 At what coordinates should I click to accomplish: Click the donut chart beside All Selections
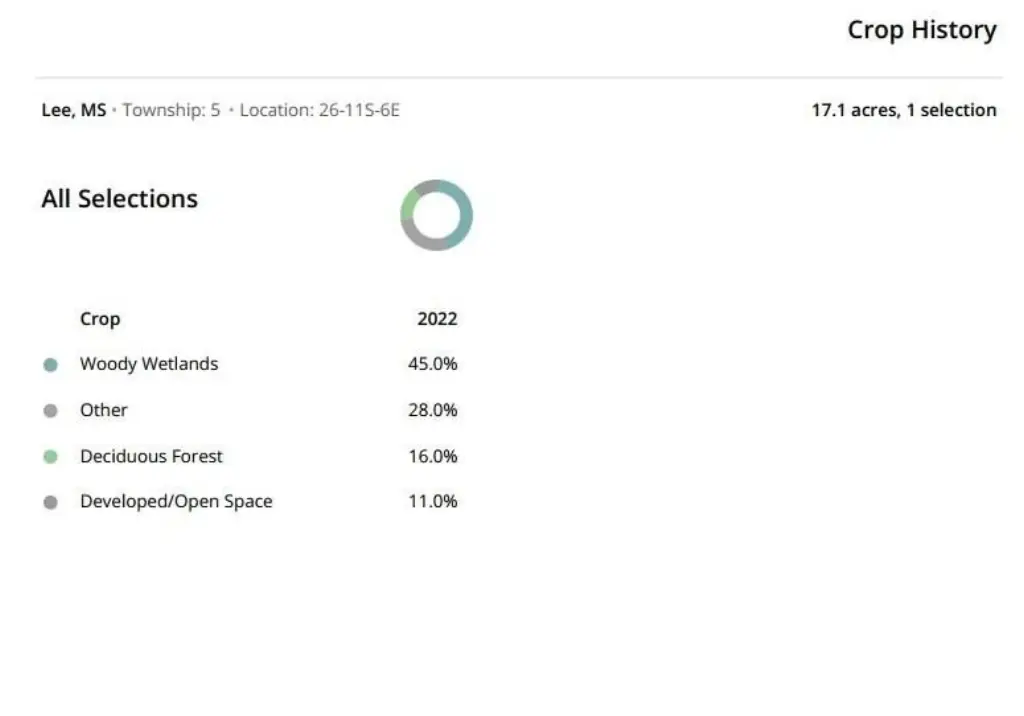coord(436,215)
